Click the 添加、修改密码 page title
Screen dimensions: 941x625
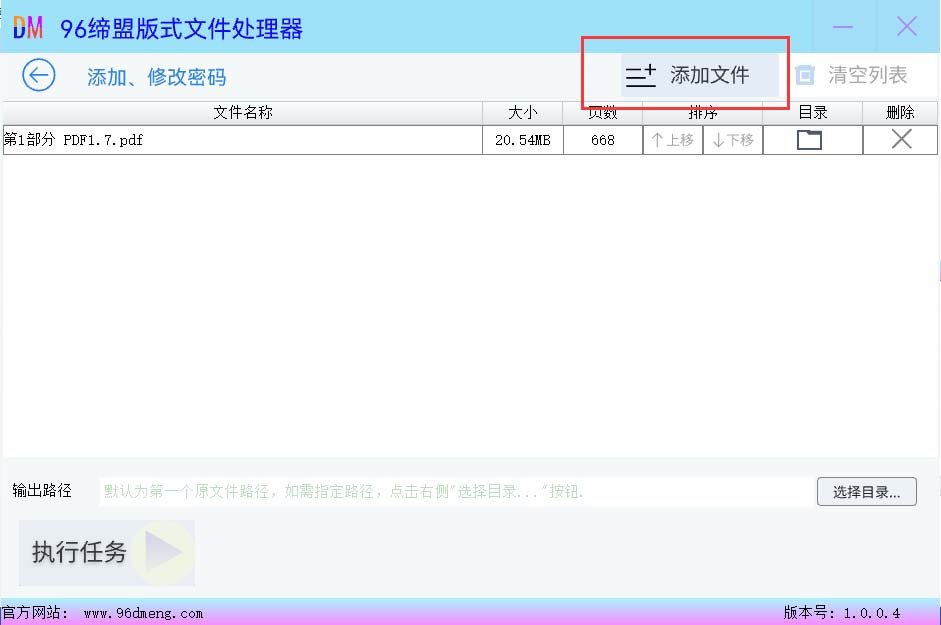point(156,77)
